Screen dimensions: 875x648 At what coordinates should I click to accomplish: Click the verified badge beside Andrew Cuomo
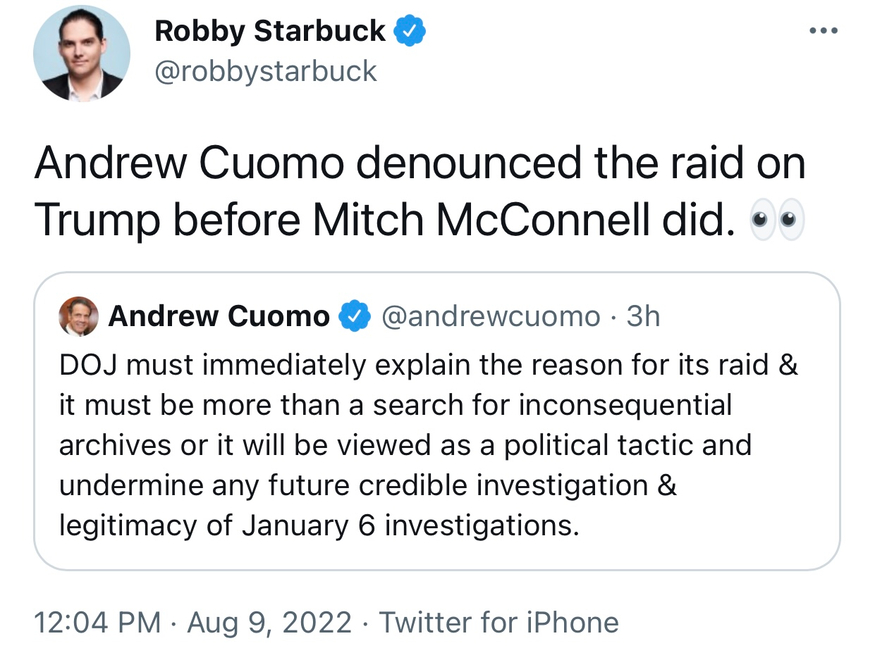pos(354,317)
